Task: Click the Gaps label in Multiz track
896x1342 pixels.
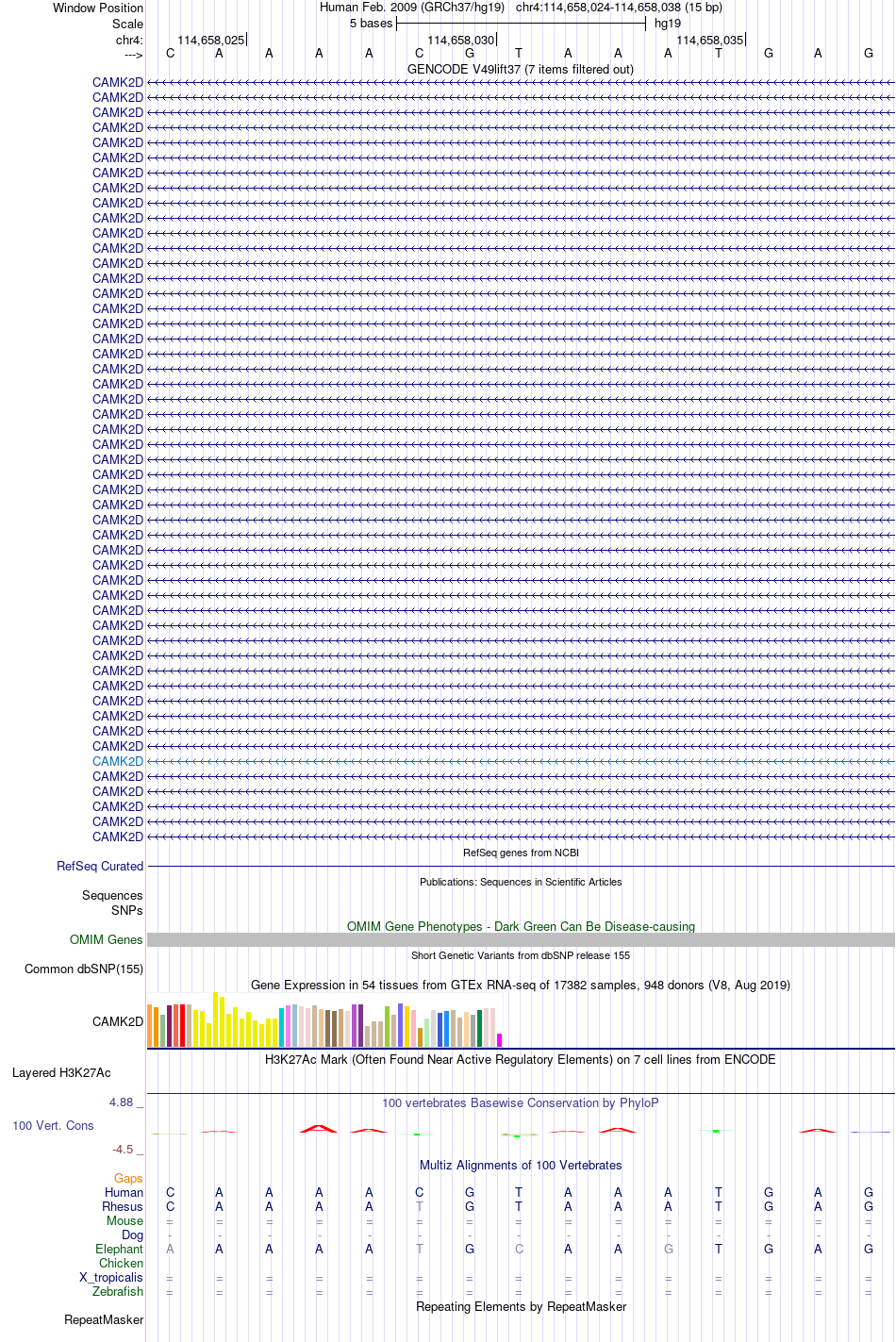Action: coord(128,1178)
